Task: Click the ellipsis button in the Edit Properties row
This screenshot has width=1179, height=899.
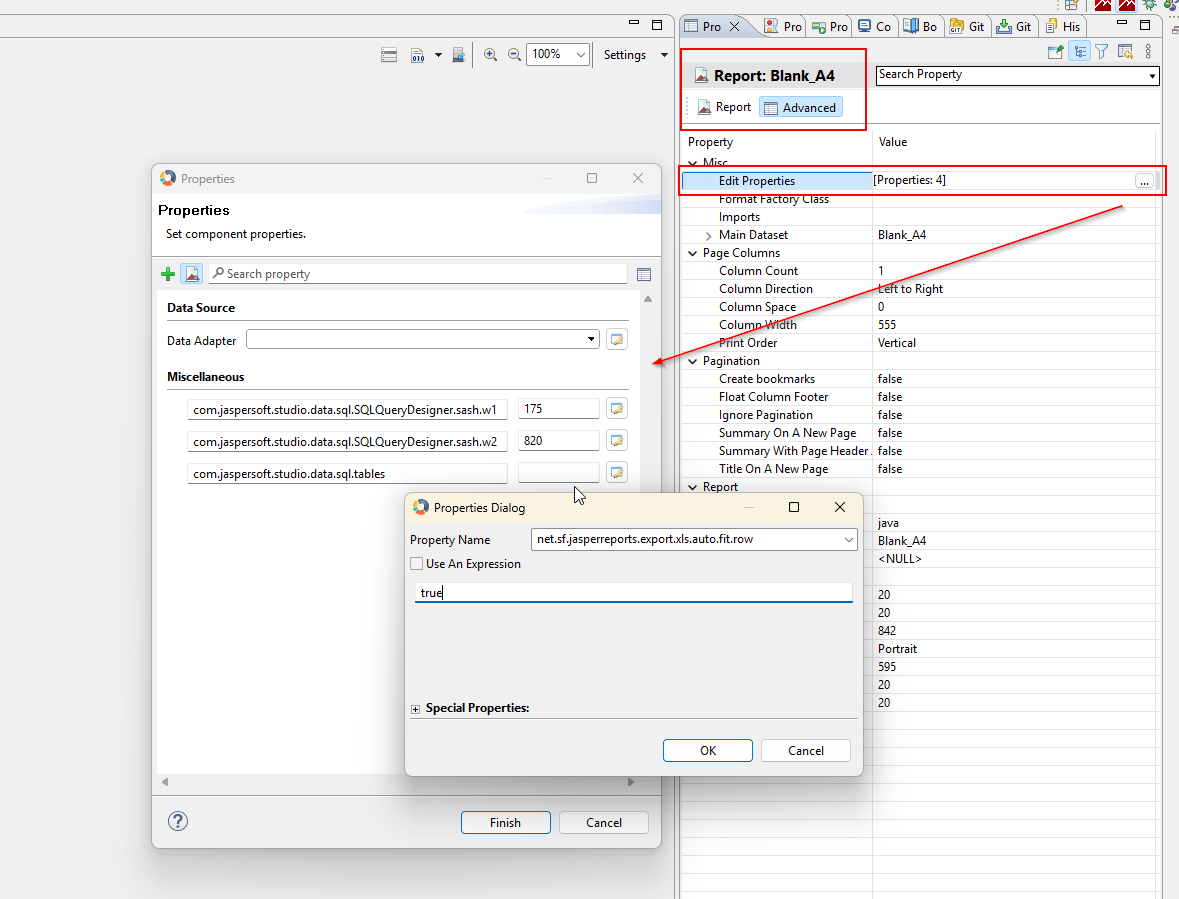Action: (x=1144, y=181)
